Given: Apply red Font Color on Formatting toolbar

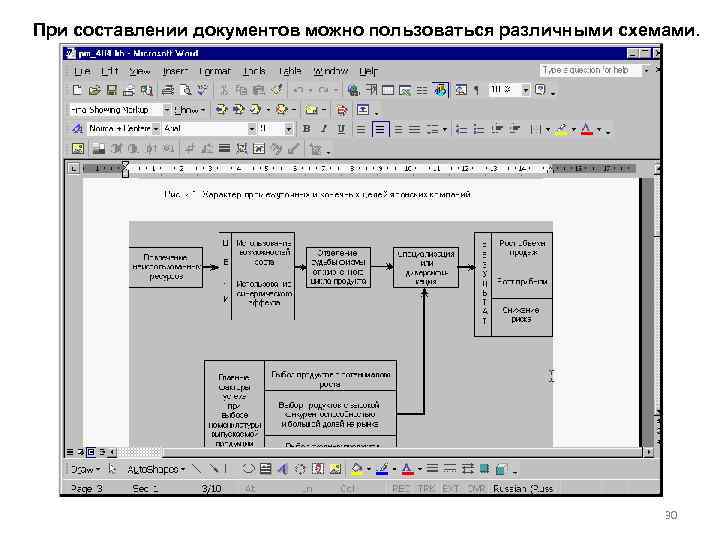Looking at the screenshot, I should tap(587, 129).
